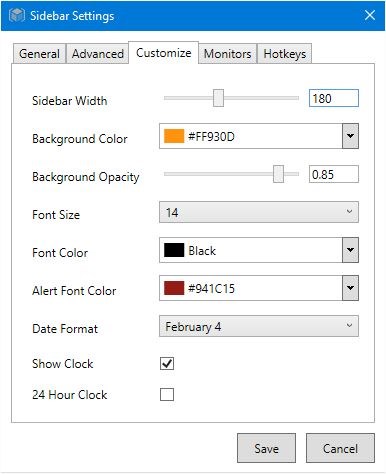Click the Black font color value text

(x=202, y=251)
